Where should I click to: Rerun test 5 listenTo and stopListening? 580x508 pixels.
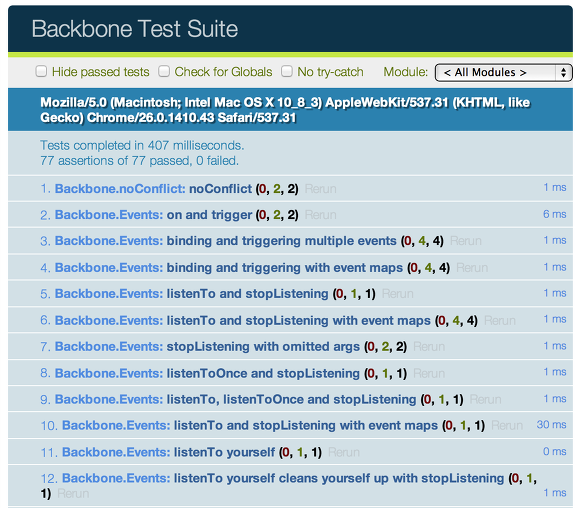[398, 294]
